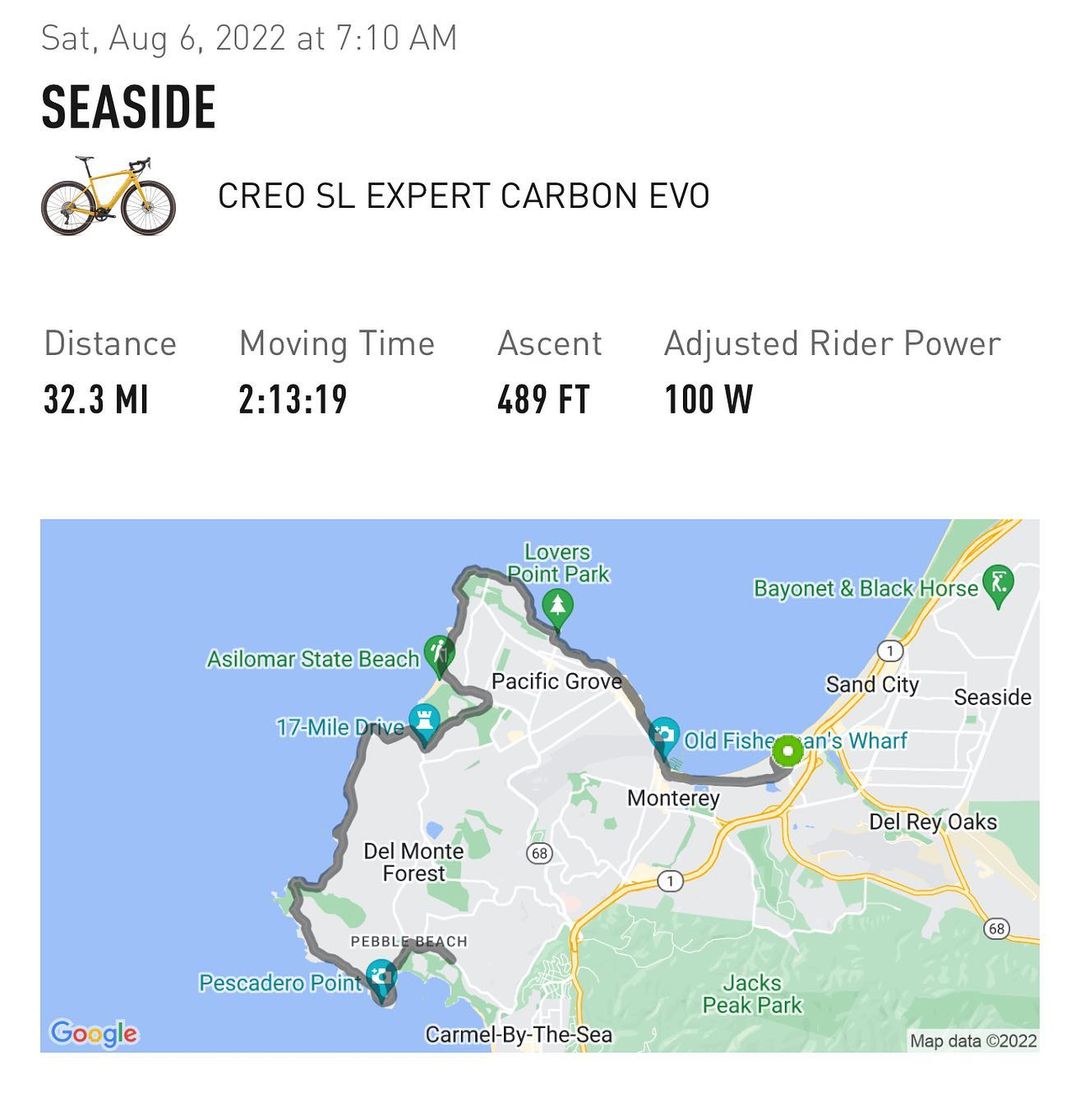Select the Del Monte Forest label

413,862
